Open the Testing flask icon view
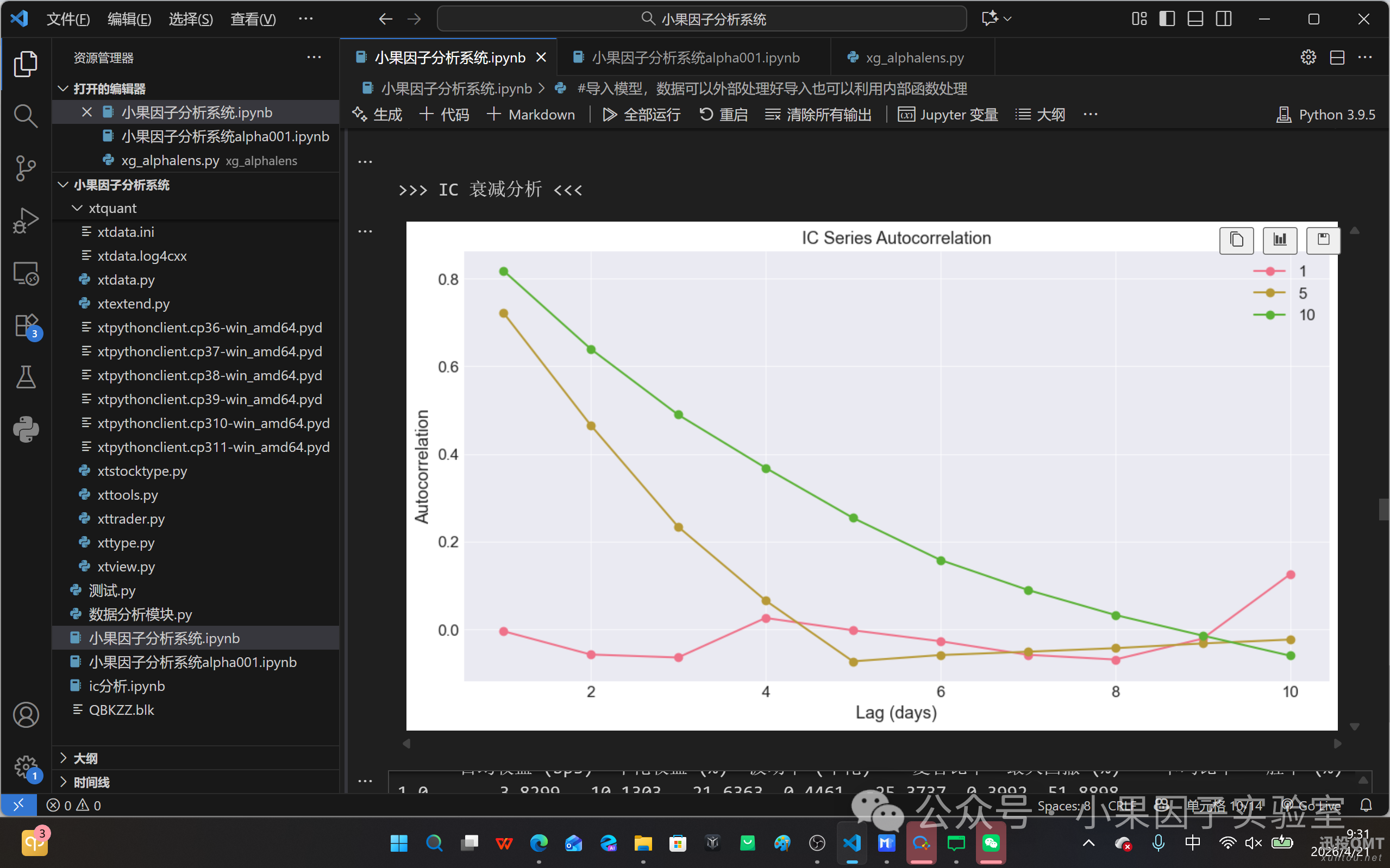The width and height of the screenshot is (1390, 868). tap(26, 377)
